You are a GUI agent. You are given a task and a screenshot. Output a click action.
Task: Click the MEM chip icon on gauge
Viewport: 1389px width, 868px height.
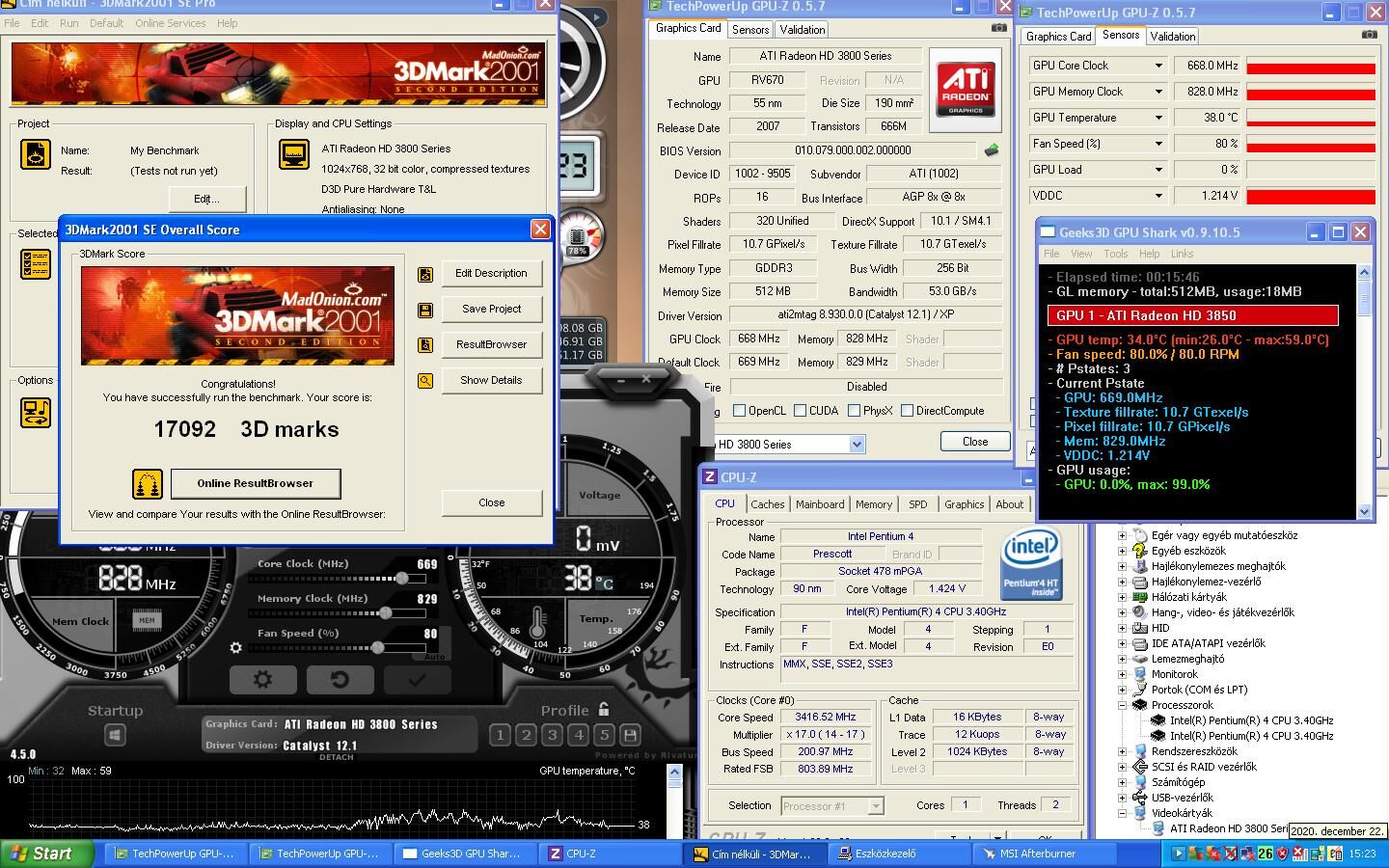pyautogui.click(x=147, y=620)
